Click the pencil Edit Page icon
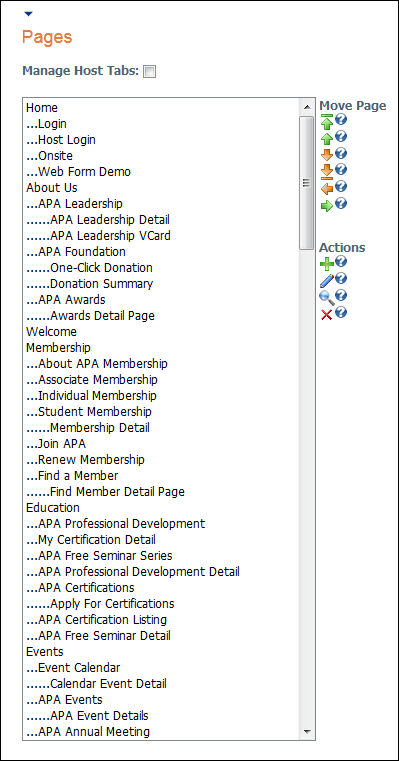The image size is (399, 761). click(x=327, y=281)
